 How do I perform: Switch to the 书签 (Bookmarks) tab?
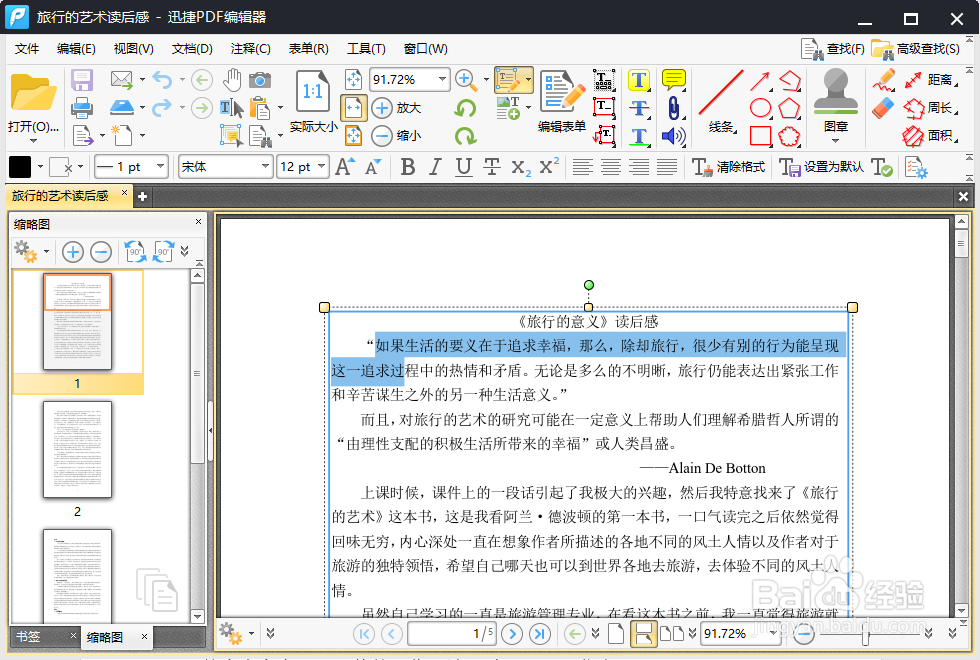tap(30, 635)
